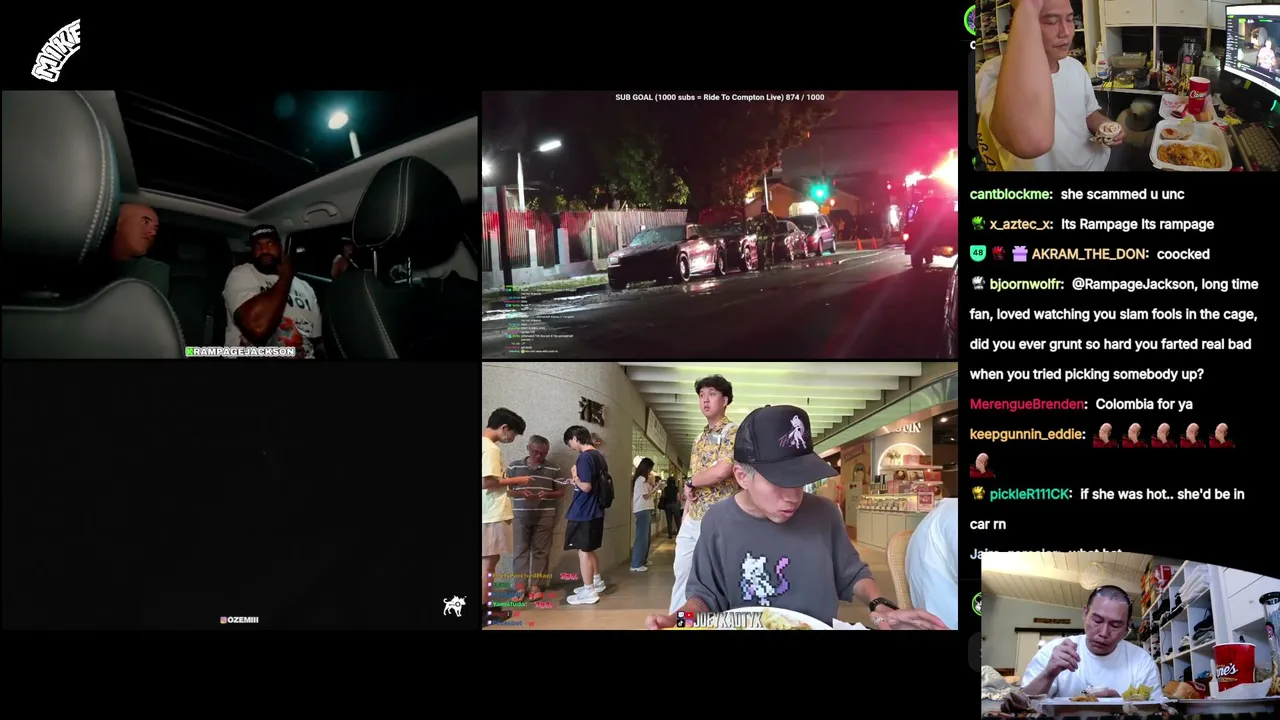Click the "Colombia for ya" chat message
Screen dimensions: 1280x720
click(1144, 404)
